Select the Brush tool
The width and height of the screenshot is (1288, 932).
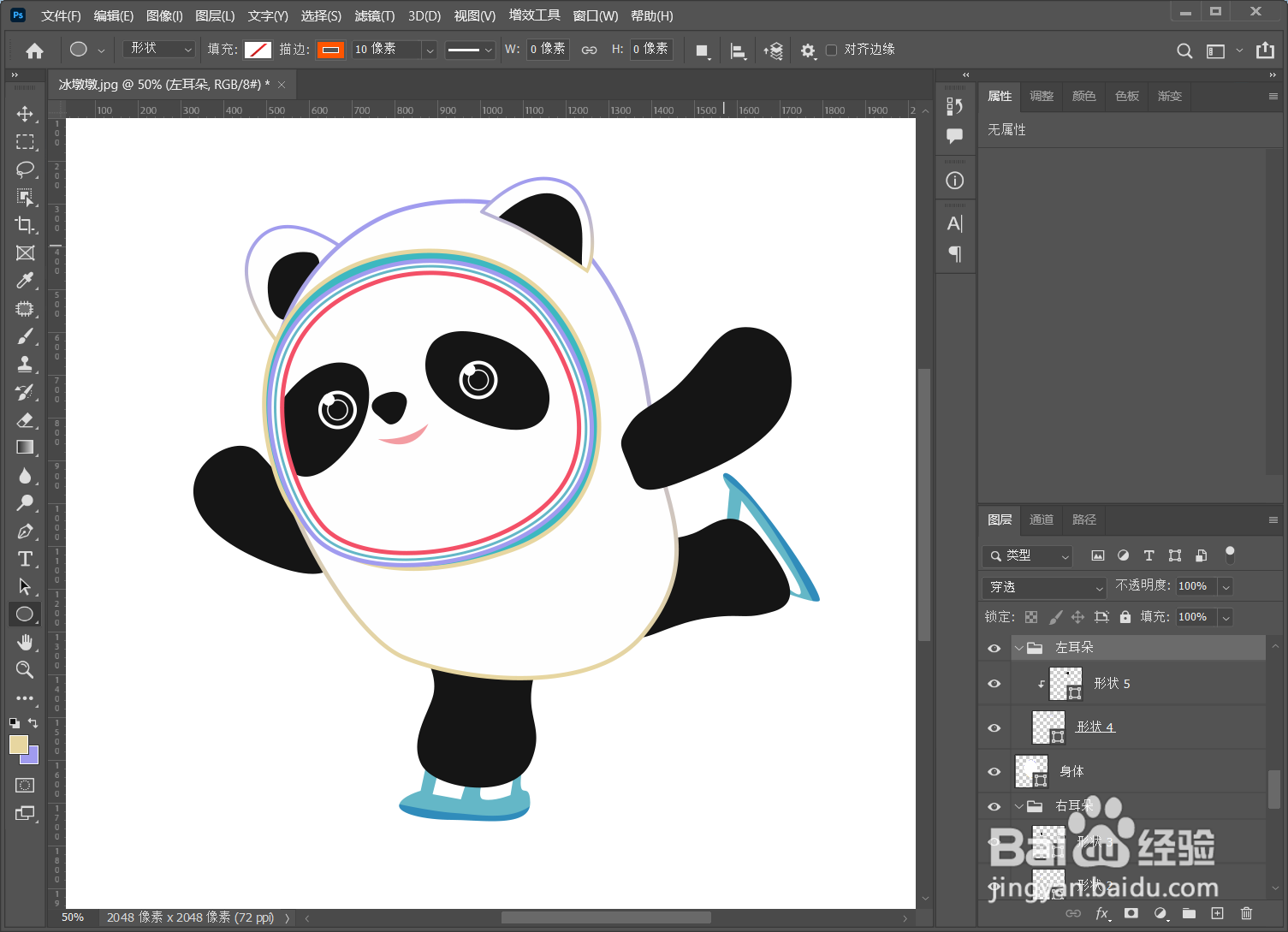point(25,336)
